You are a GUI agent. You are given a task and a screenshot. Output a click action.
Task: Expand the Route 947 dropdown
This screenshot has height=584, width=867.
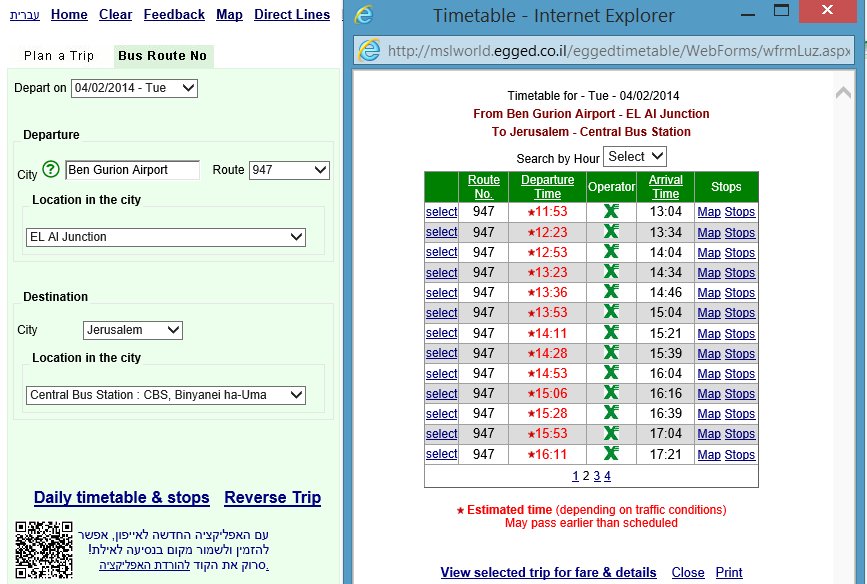click(x=288, y=170)
